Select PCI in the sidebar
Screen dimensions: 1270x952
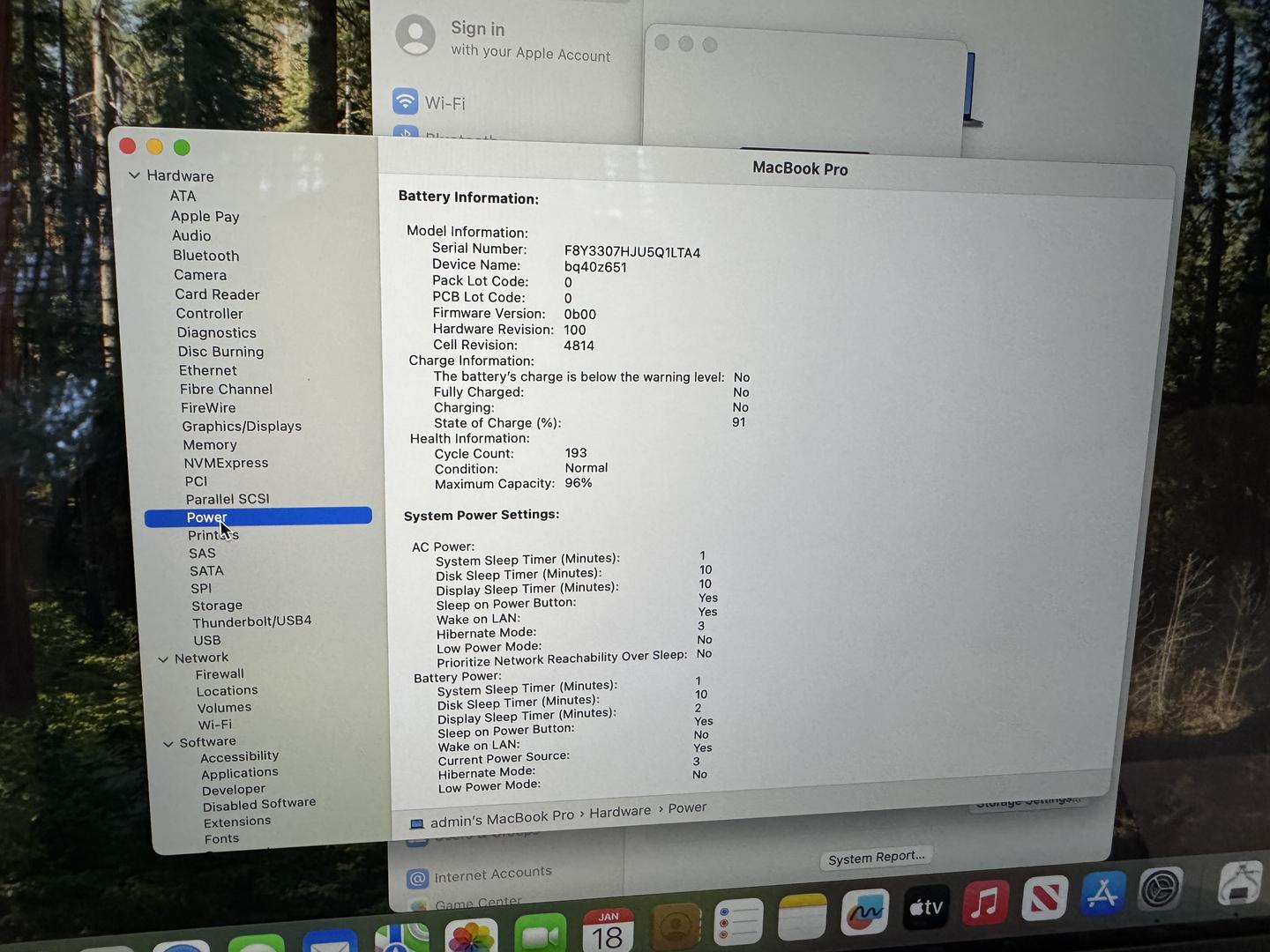[x=197, y=481]
